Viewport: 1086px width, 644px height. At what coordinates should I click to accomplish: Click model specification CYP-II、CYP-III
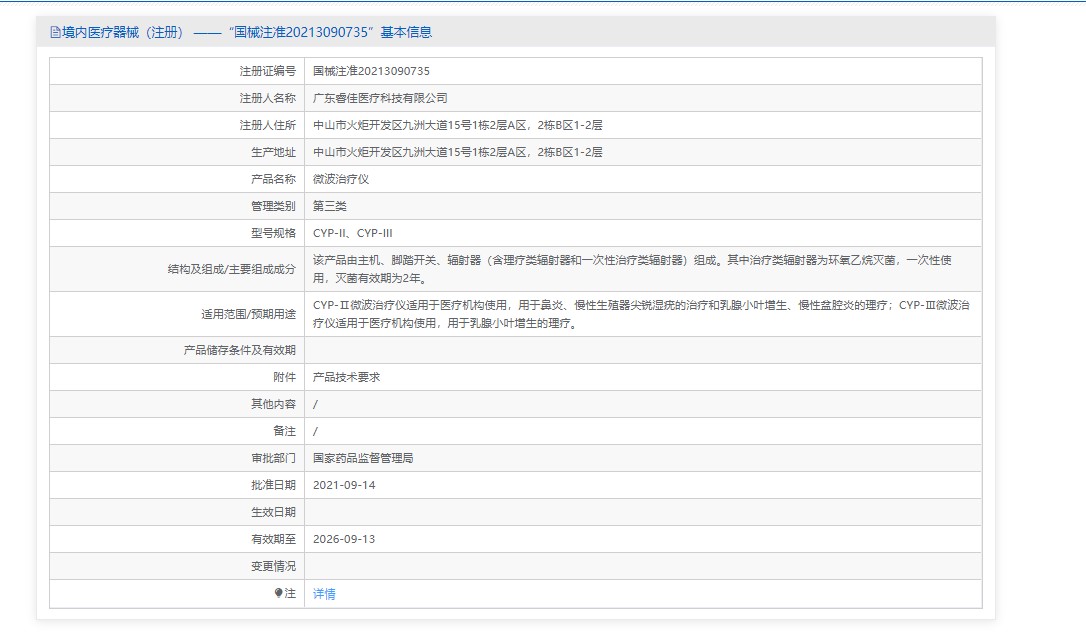tap(346, 233)
